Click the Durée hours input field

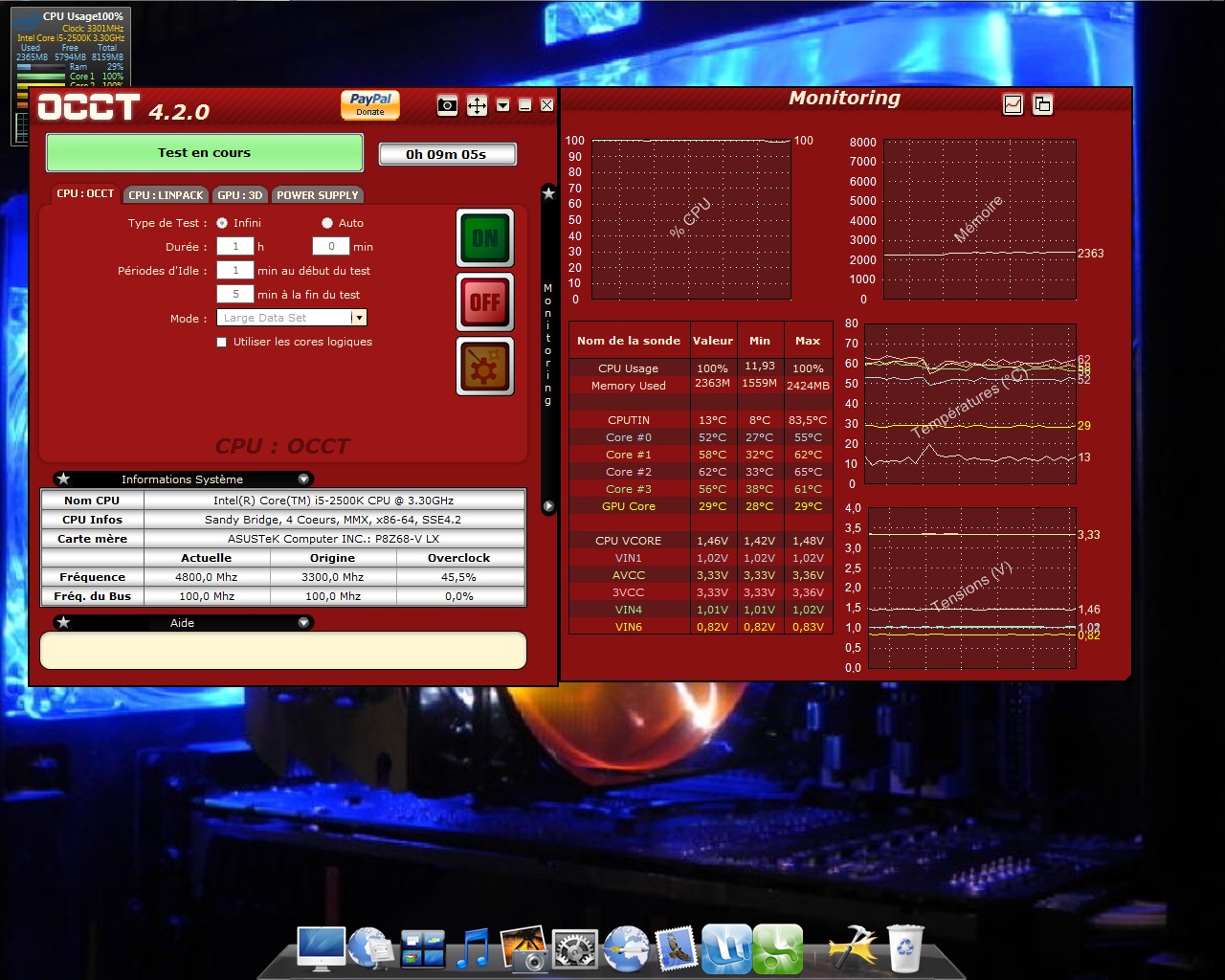(x=234, y=247)
